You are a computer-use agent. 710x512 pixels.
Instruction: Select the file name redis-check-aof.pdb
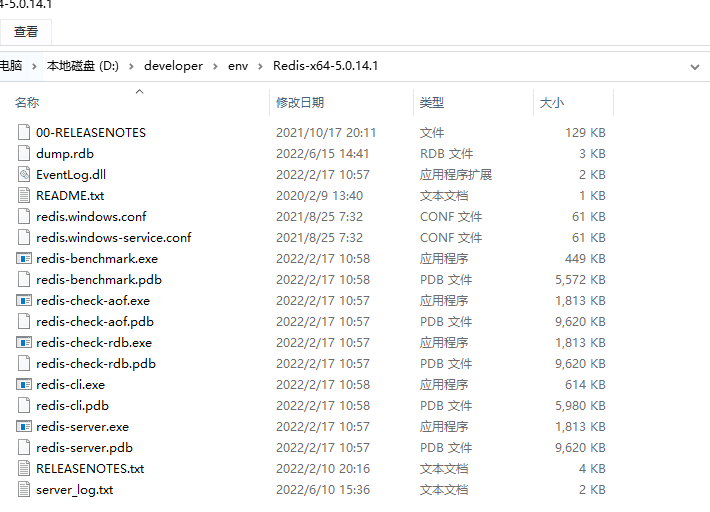click(95, 322)
